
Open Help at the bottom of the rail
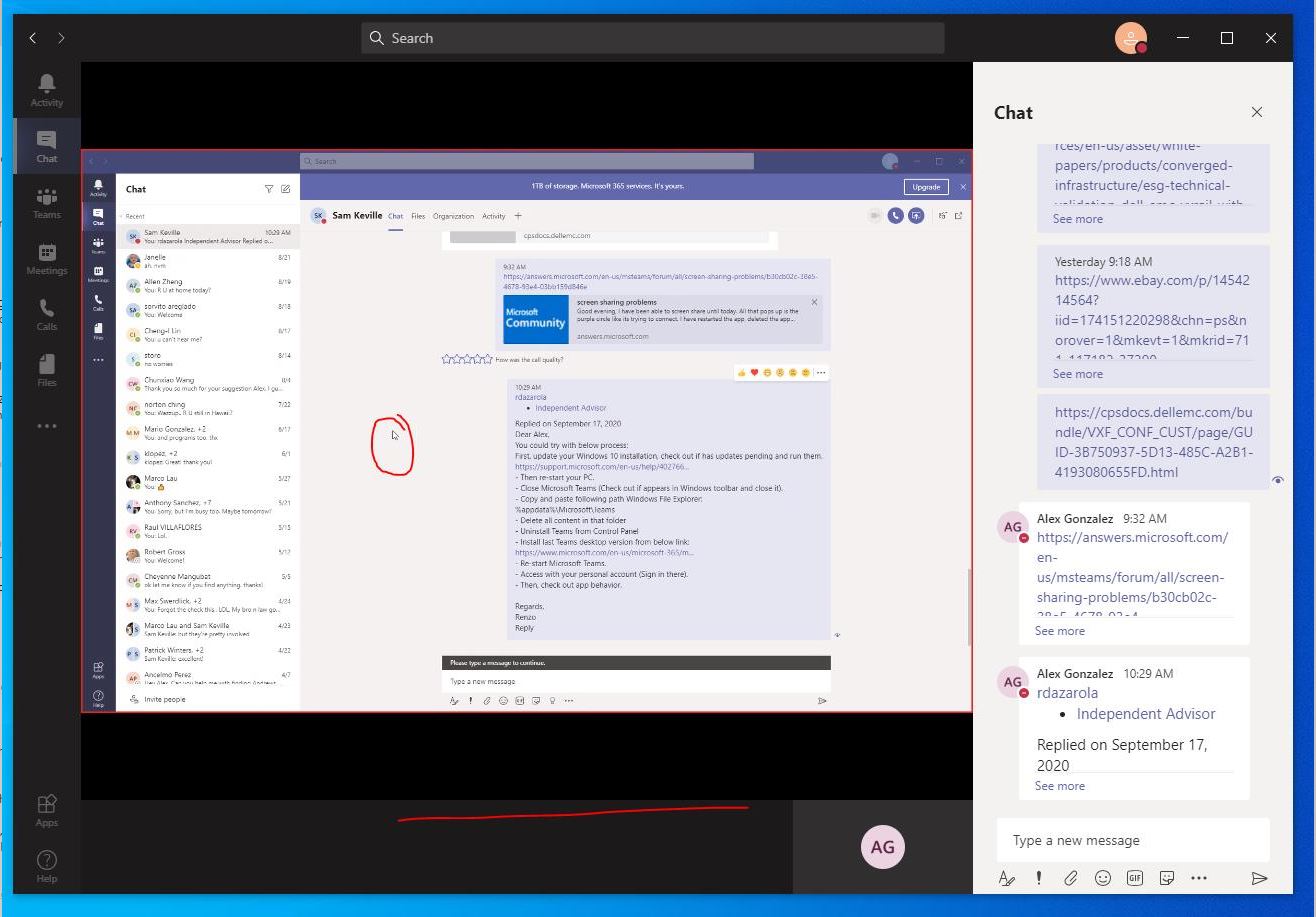click(46, 867)
